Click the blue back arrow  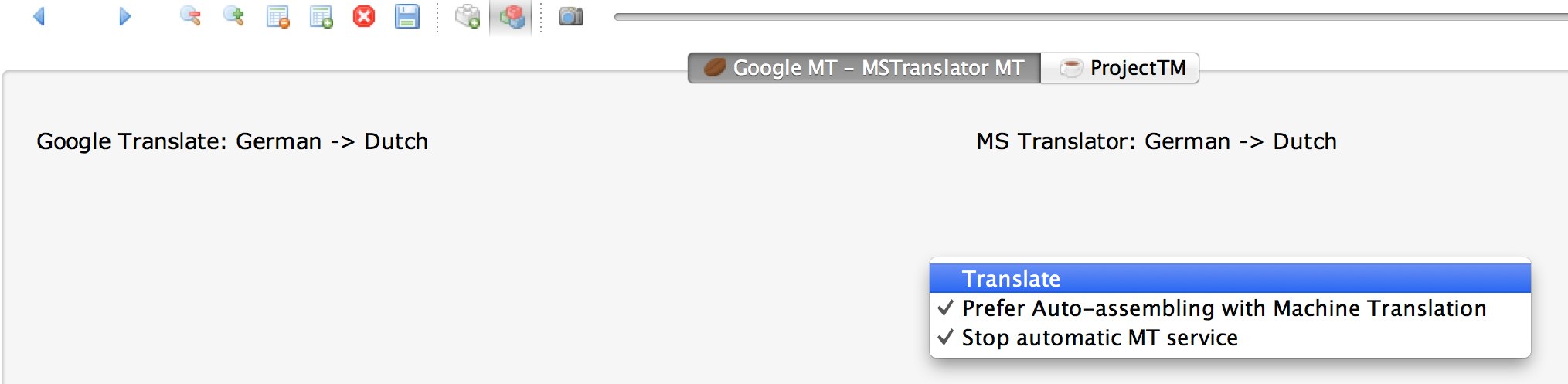(39, 16)
